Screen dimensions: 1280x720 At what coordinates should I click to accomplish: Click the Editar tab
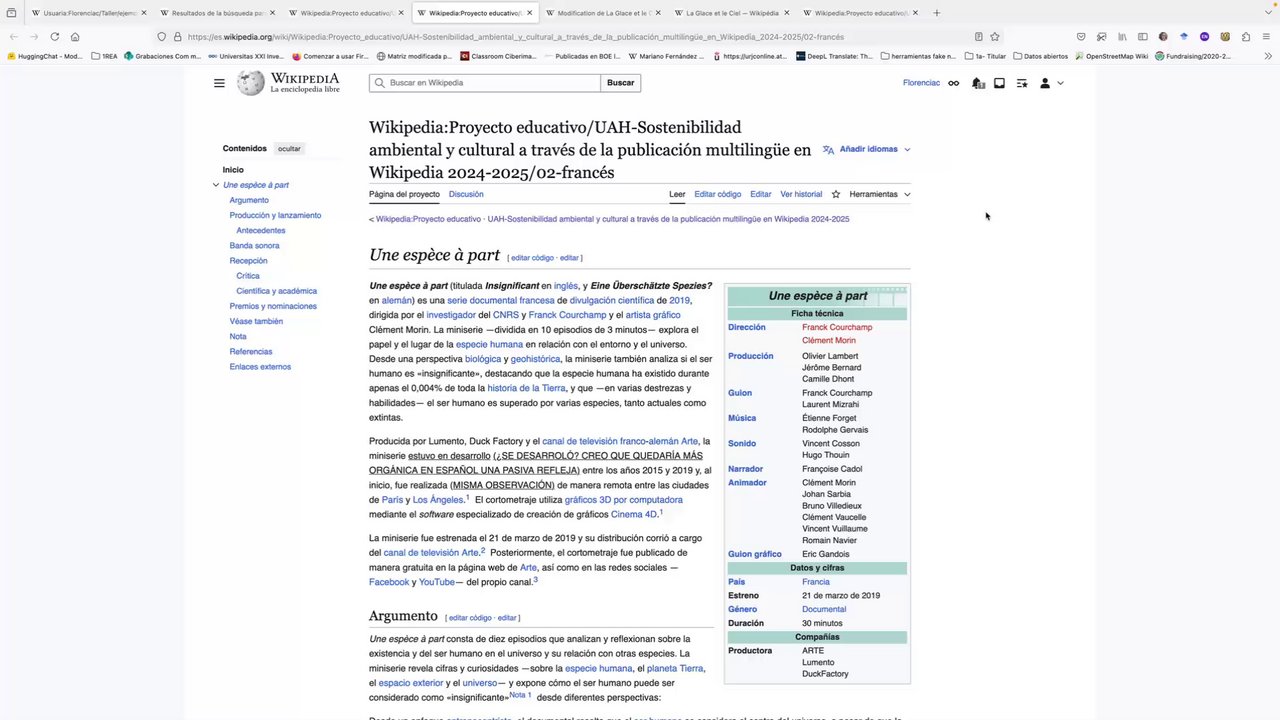[x=761, y=194]
